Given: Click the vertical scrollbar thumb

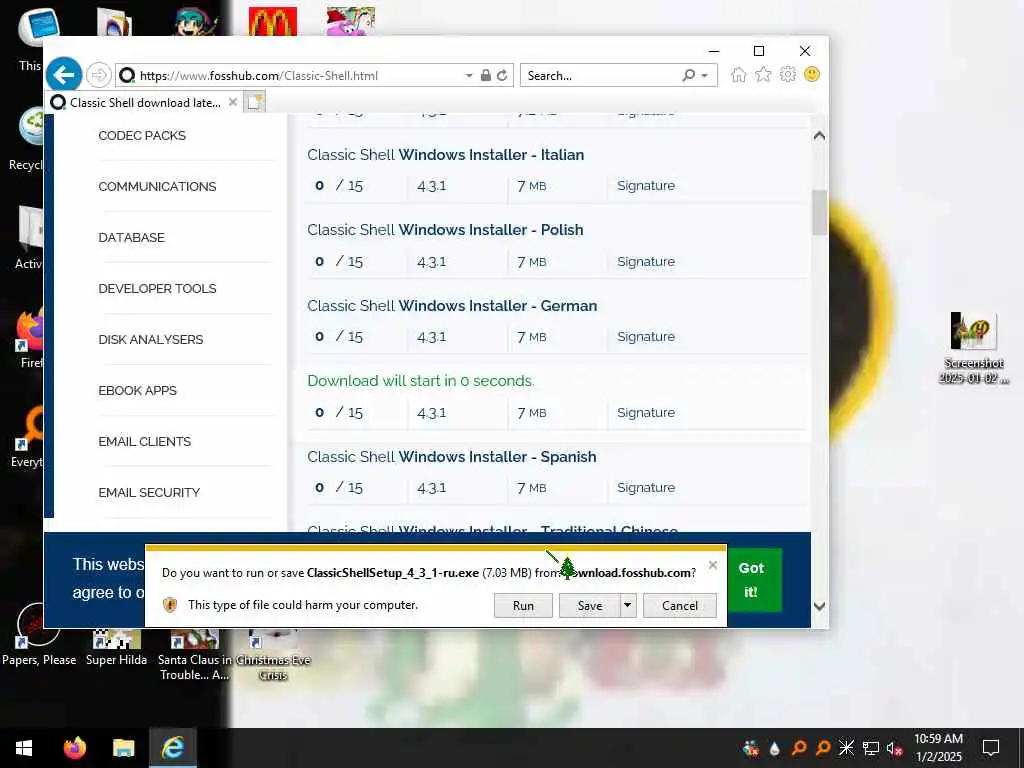Looking at the screenshot, I should click(819, 212).
